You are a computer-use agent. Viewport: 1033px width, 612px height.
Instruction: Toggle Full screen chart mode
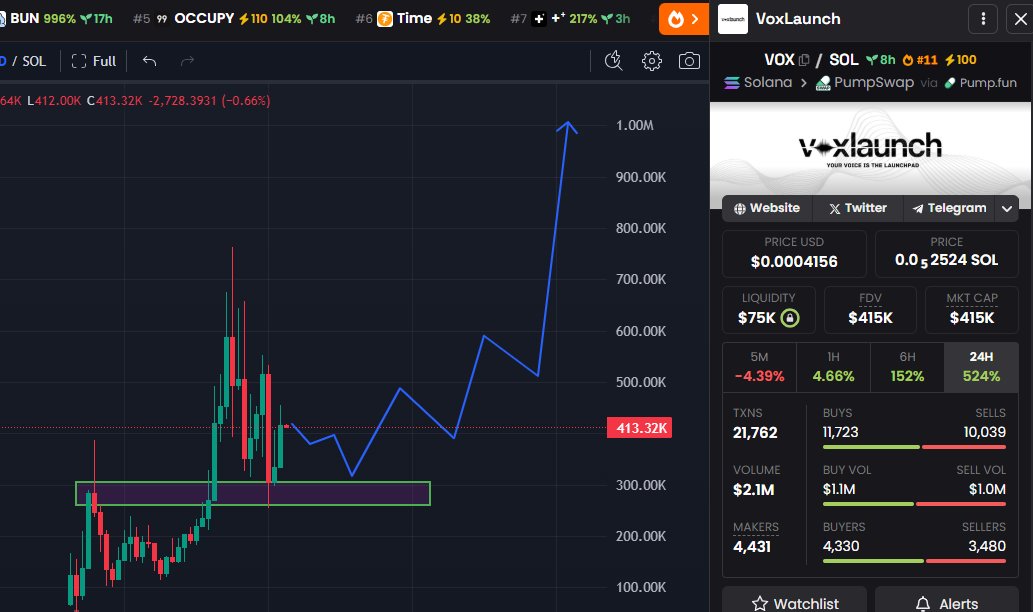(x=94, y=61)
